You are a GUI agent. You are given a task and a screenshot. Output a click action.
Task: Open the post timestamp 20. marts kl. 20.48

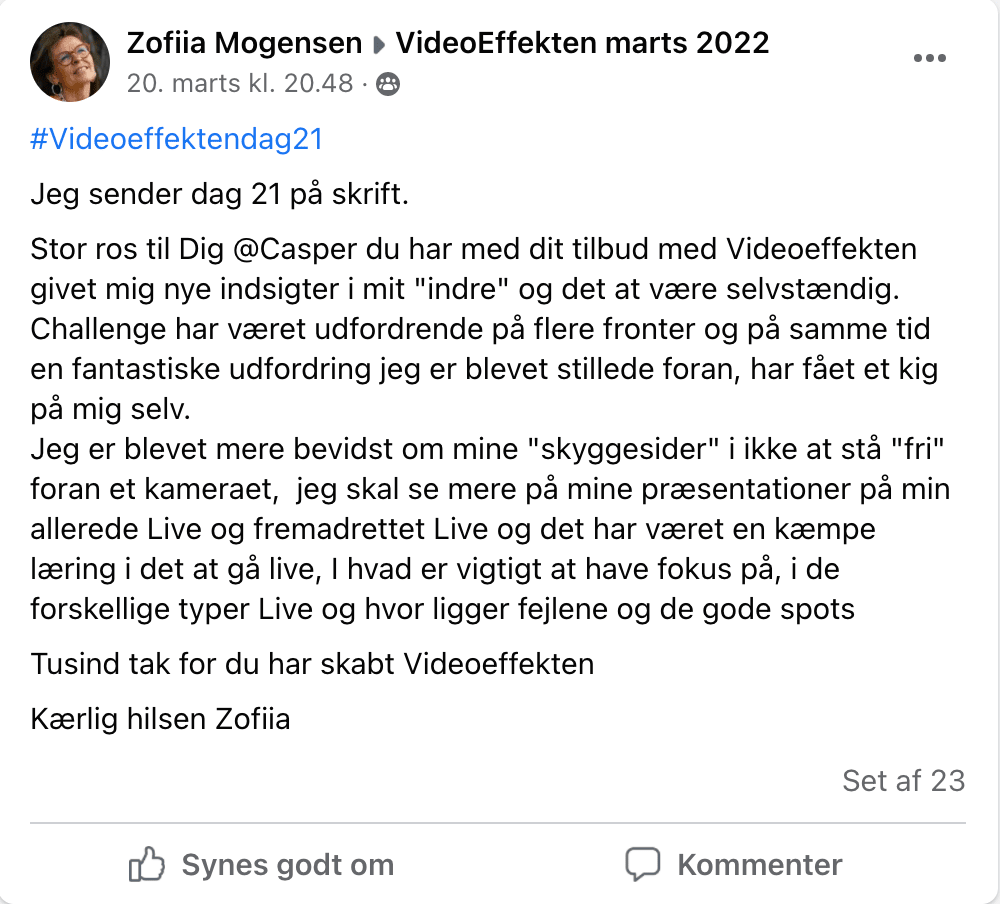(x=240, y=84)
